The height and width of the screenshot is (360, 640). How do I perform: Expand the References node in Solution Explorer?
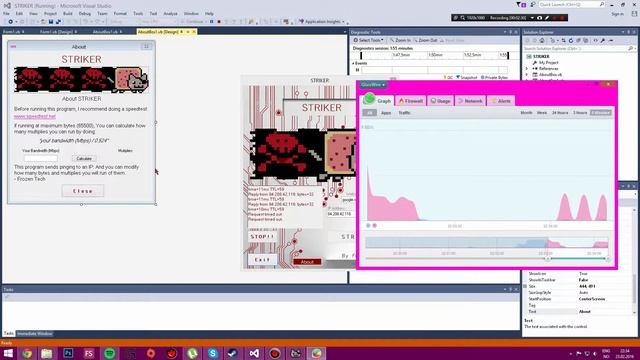click(527, 69)
